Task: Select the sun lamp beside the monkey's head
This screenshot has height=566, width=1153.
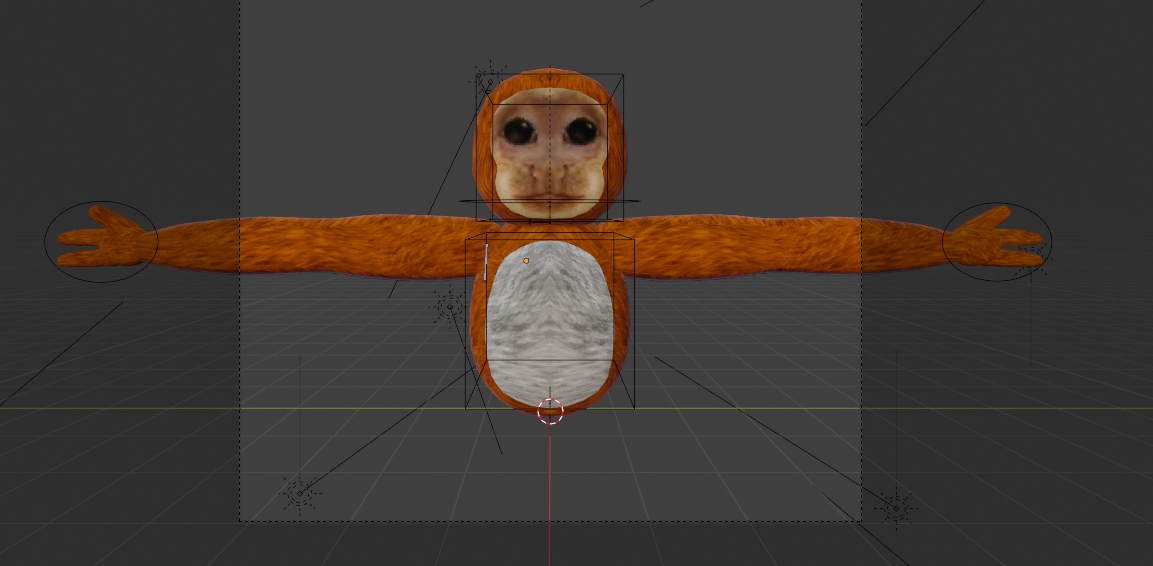Action: coord(490,81)
